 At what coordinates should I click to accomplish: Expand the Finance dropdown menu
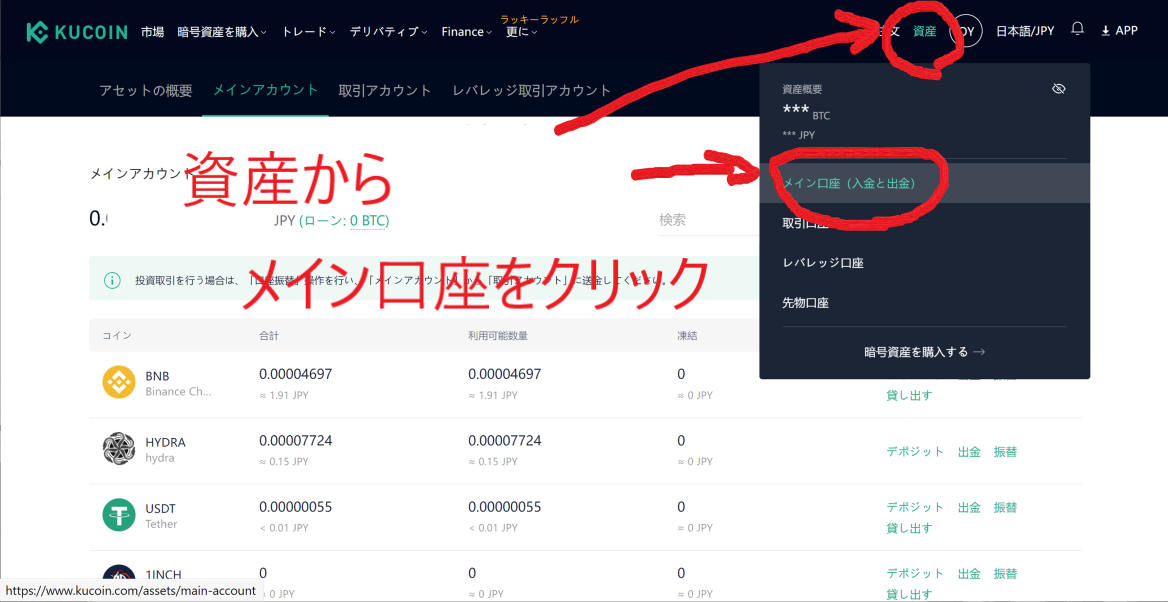(x=466, y=31)
